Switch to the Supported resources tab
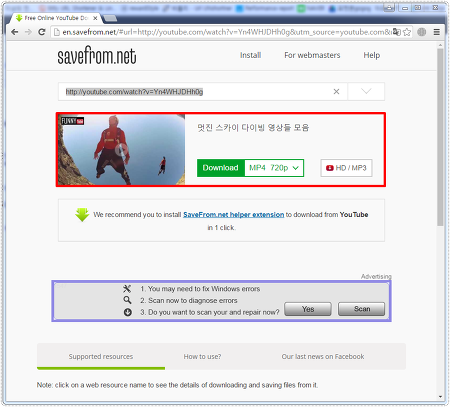 (101, 357)
